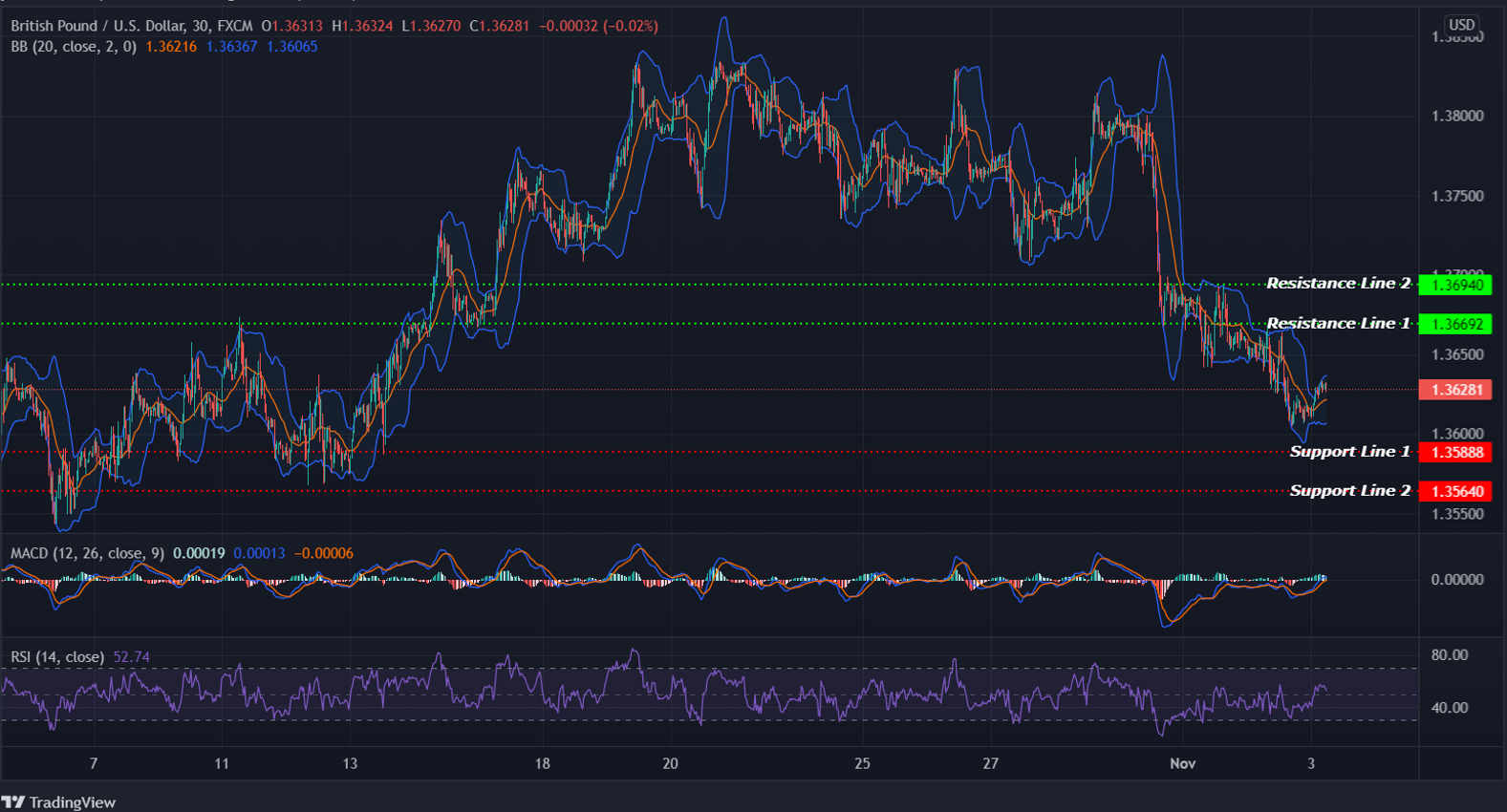Click the 1.35640 red price tag
Screen dimensions: 1507x812
(1455, 491)
